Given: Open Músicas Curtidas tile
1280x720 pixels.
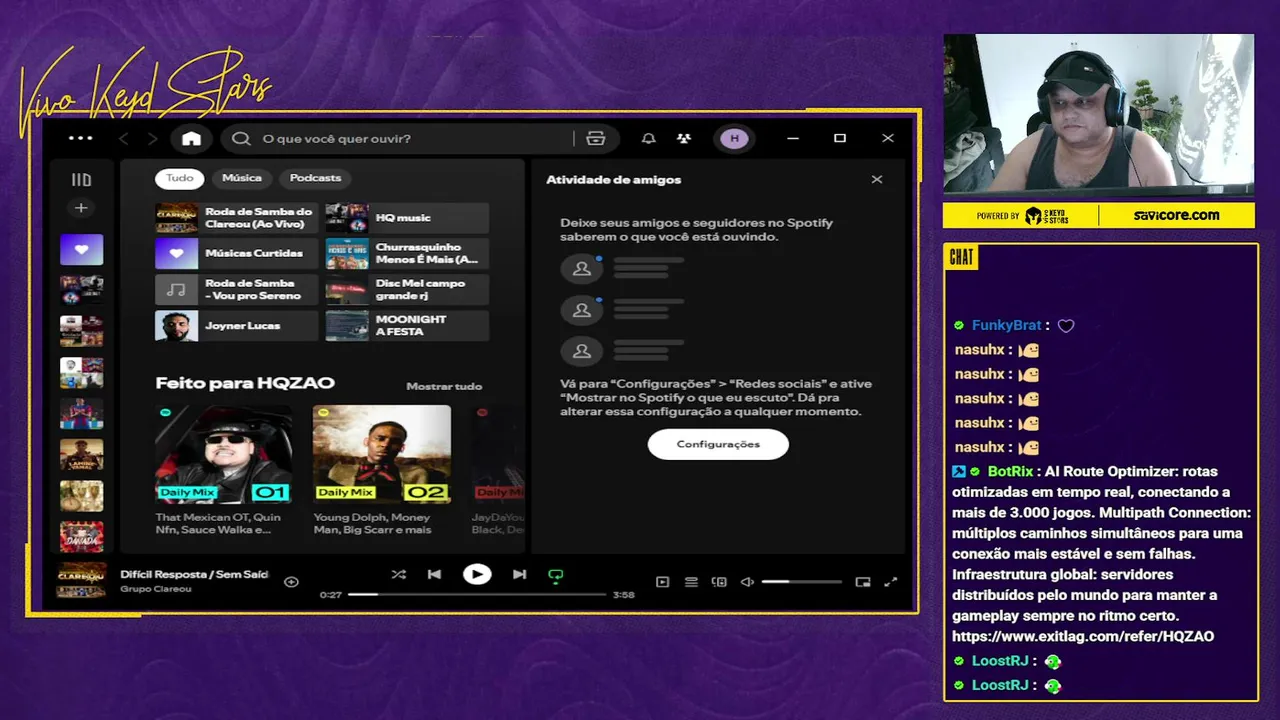Looking at the screenshot, I should tap(236, 254).
